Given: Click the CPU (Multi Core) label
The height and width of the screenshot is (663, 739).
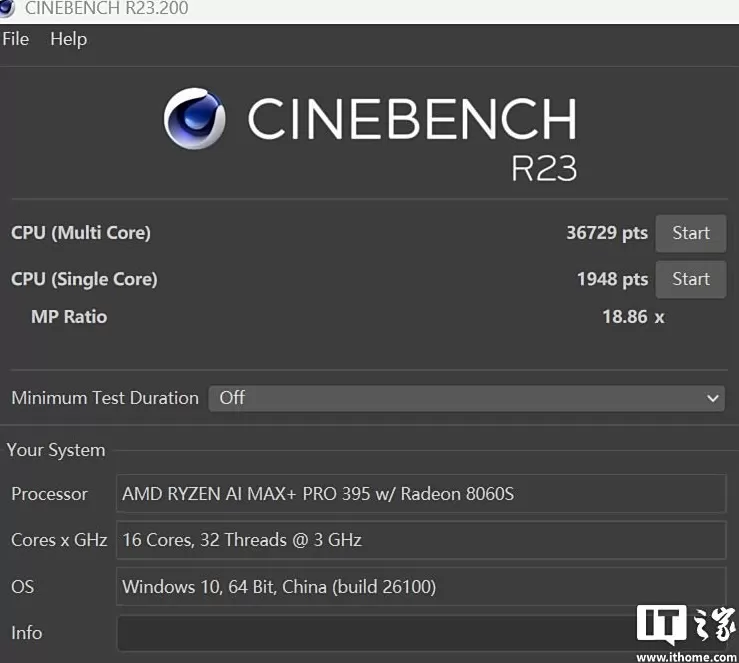Looking at the screenshot, I should coord(81,233).
